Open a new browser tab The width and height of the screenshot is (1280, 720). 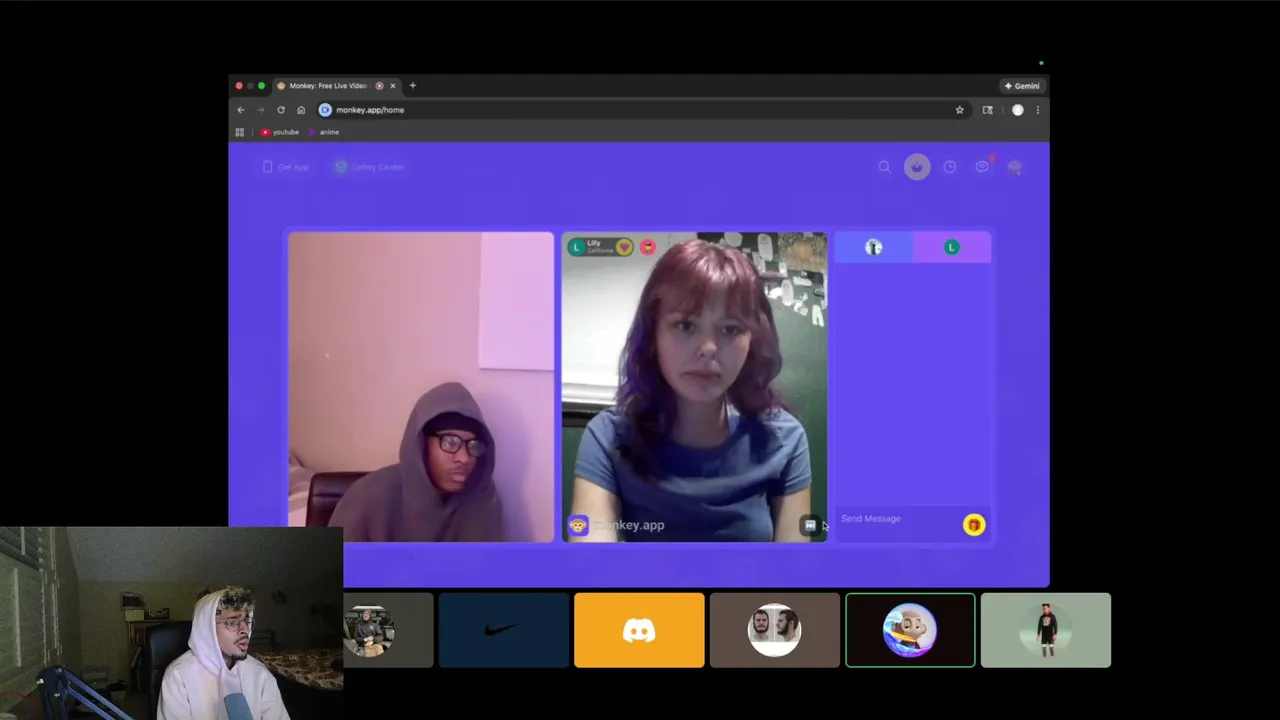click(412, 86)
